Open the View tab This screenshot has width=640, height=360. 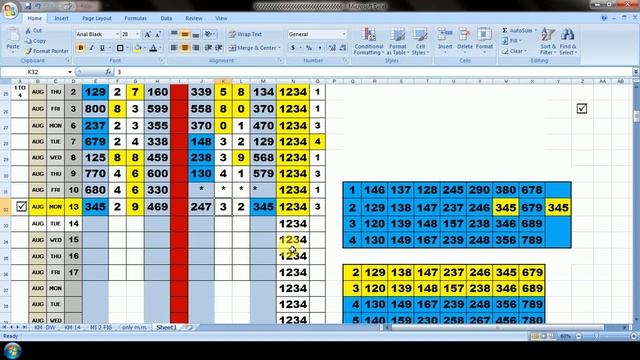pyautogui.click(x=221, y=18)
